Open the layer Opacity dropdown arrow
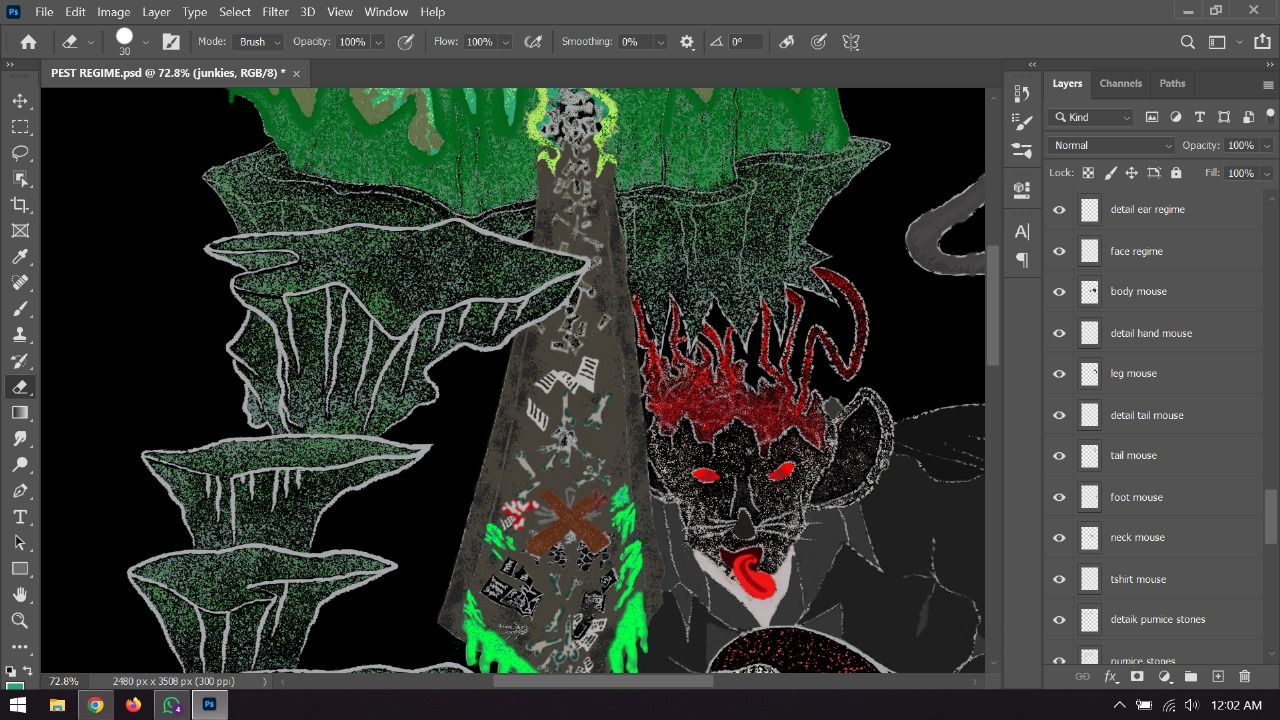 click(1267, 145)
